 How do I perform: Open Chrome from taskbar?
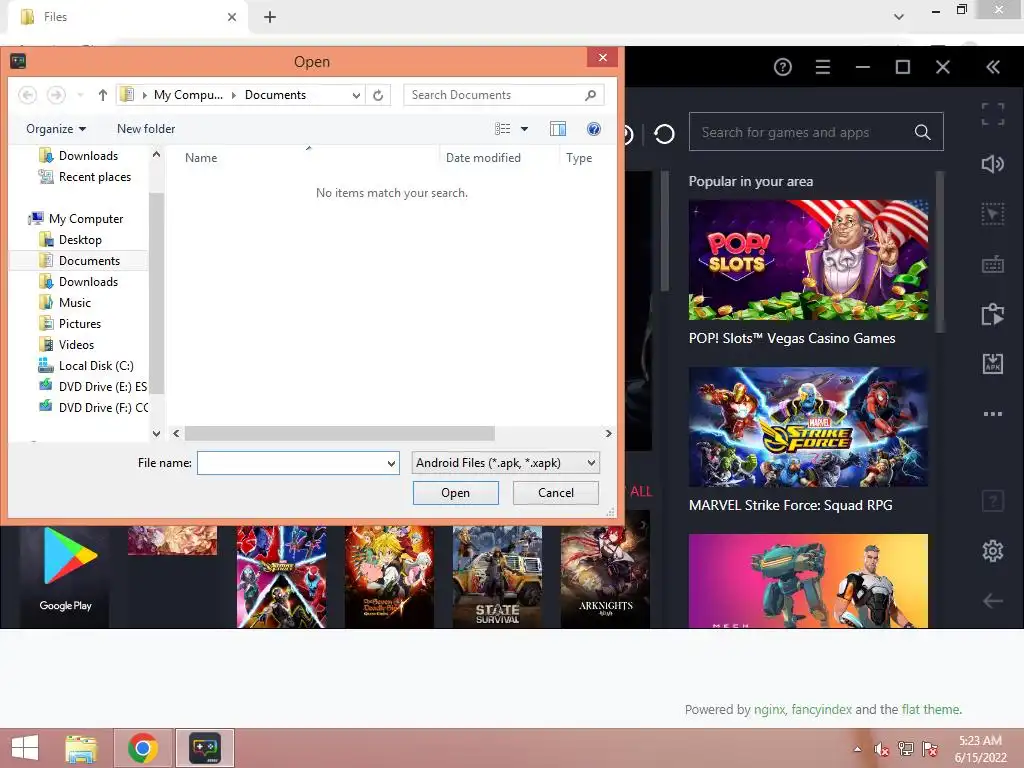point(143,748)
